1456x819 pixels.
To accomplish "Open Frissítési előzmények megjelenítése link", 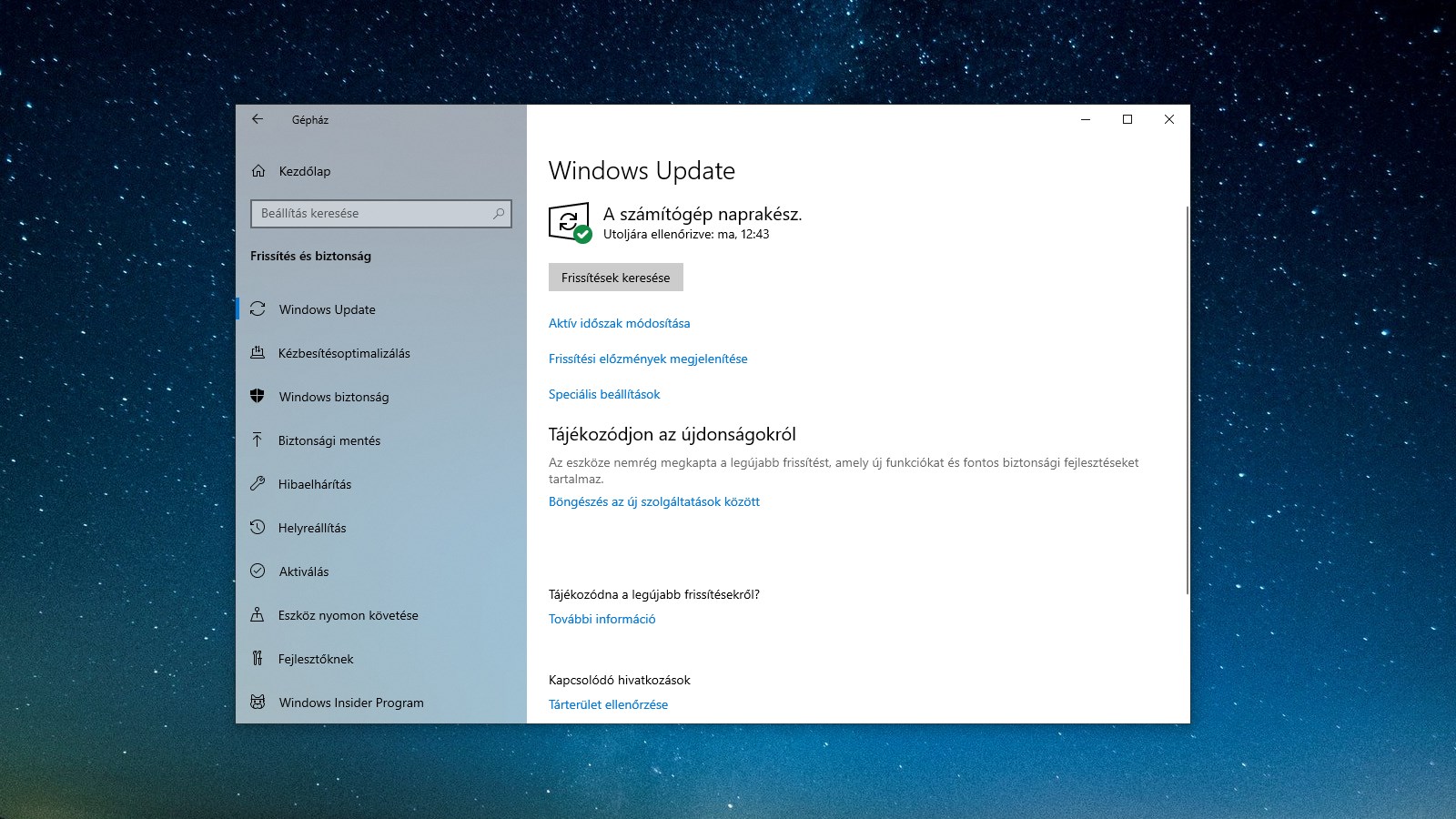I will (648, 359).
